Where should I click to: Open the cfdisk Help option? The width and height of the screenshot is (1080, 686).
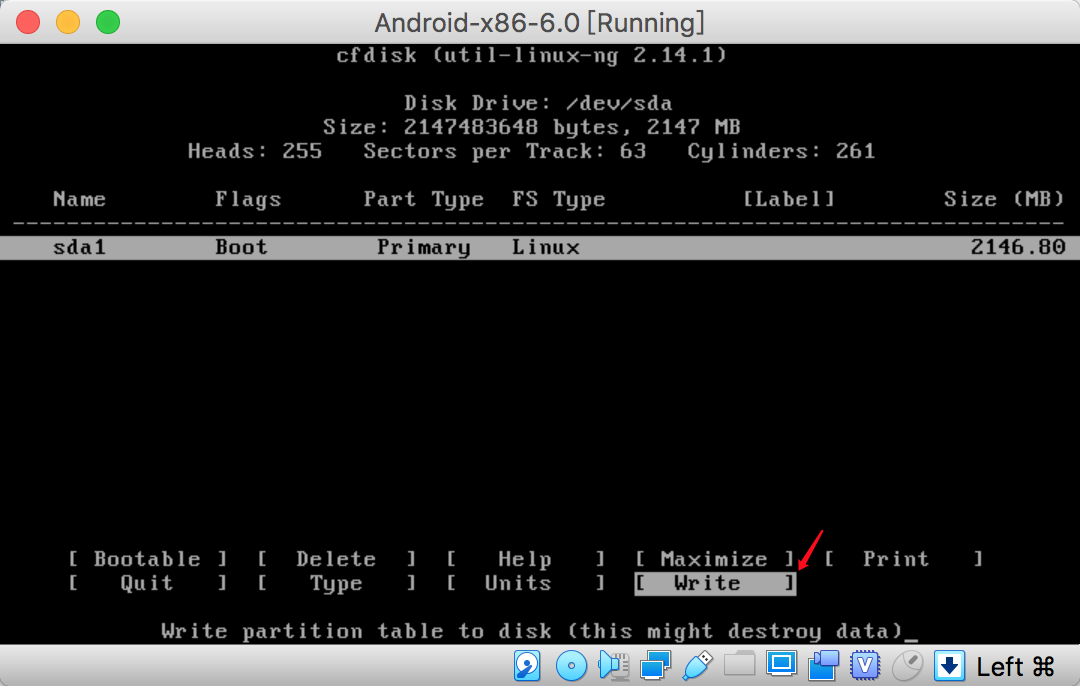[x=524, y=559]
